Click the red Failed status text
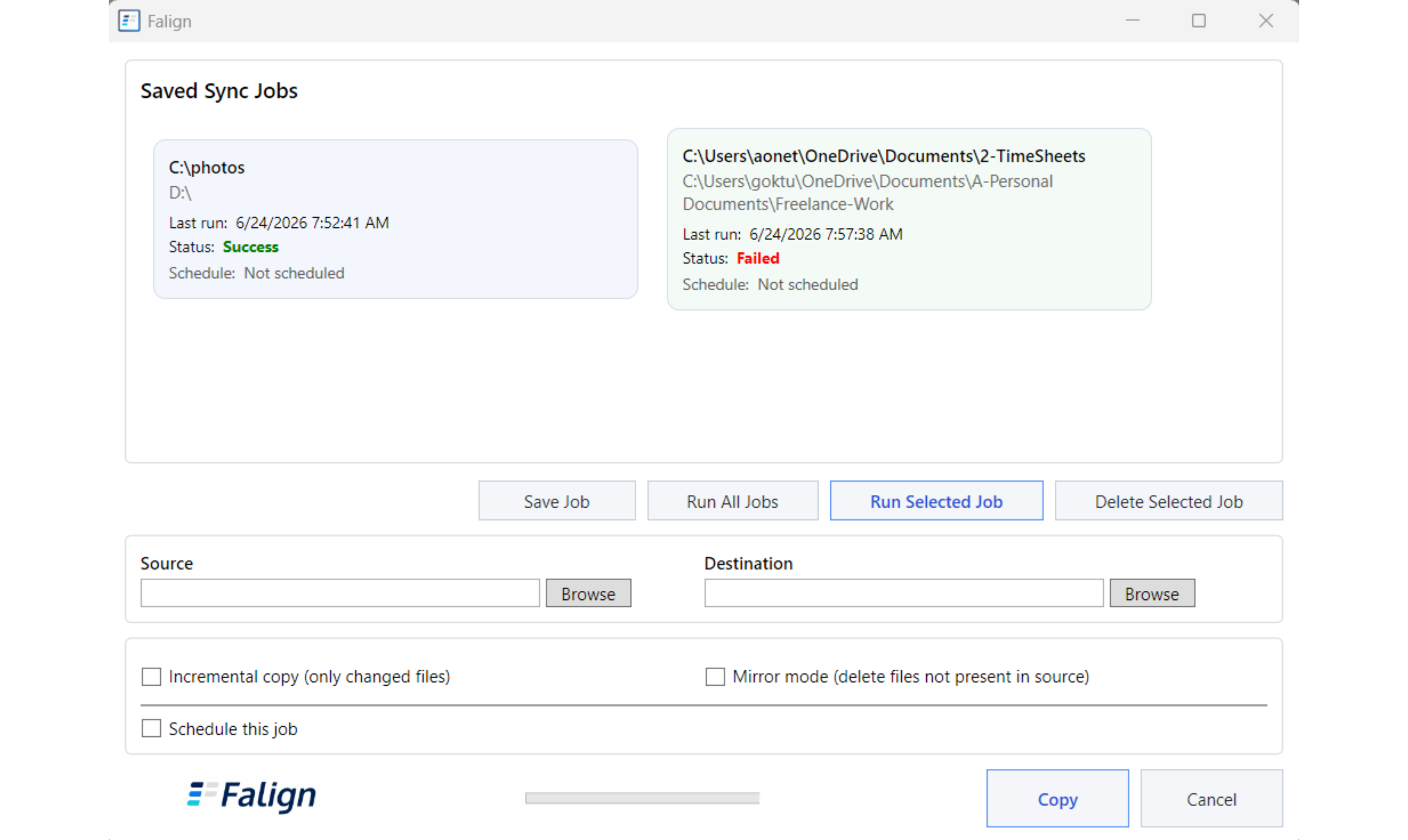The height and width of the screenshot is (840, 1408). pos(758,259)
